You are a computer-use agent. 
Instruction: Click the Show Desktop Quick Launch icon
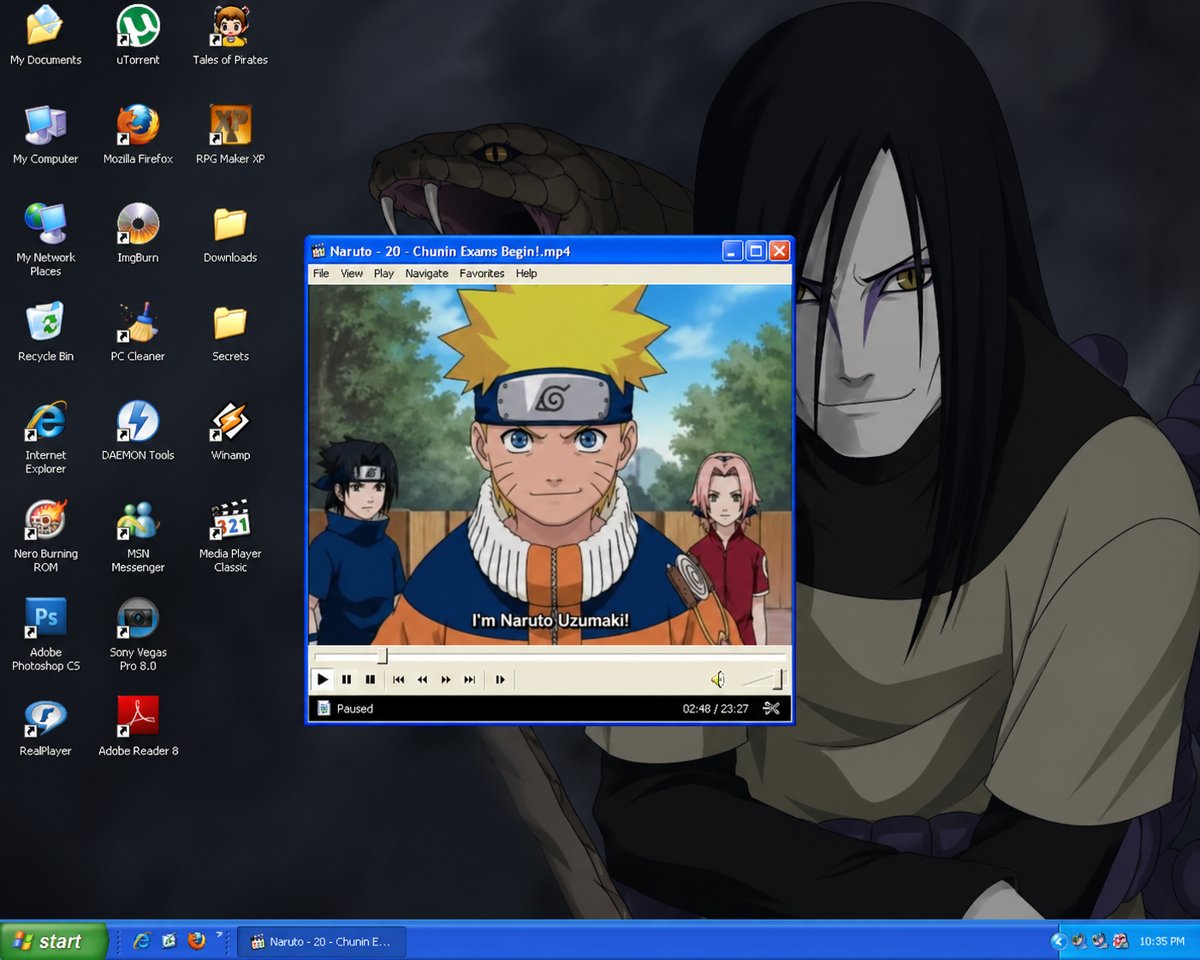(169, 941)
